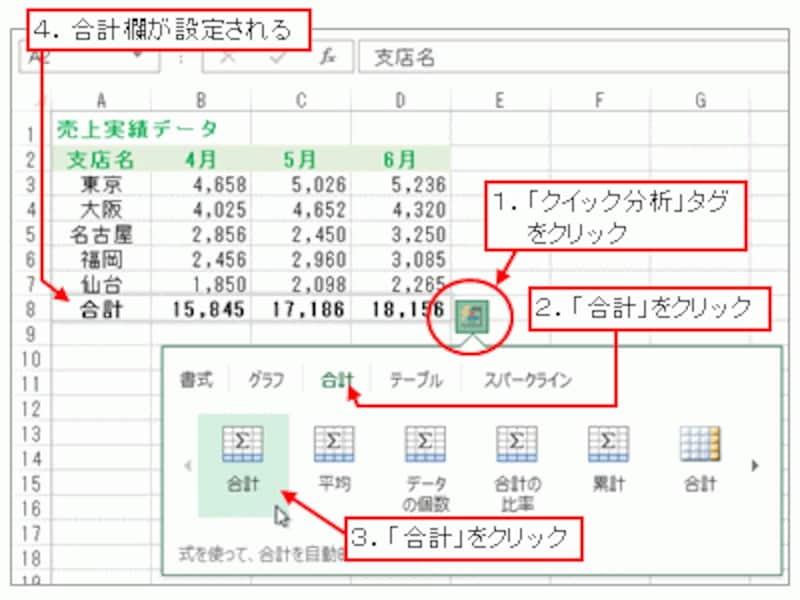Select column C header
The height and width of the screenshot is (600, 800).
coord(301,101)
